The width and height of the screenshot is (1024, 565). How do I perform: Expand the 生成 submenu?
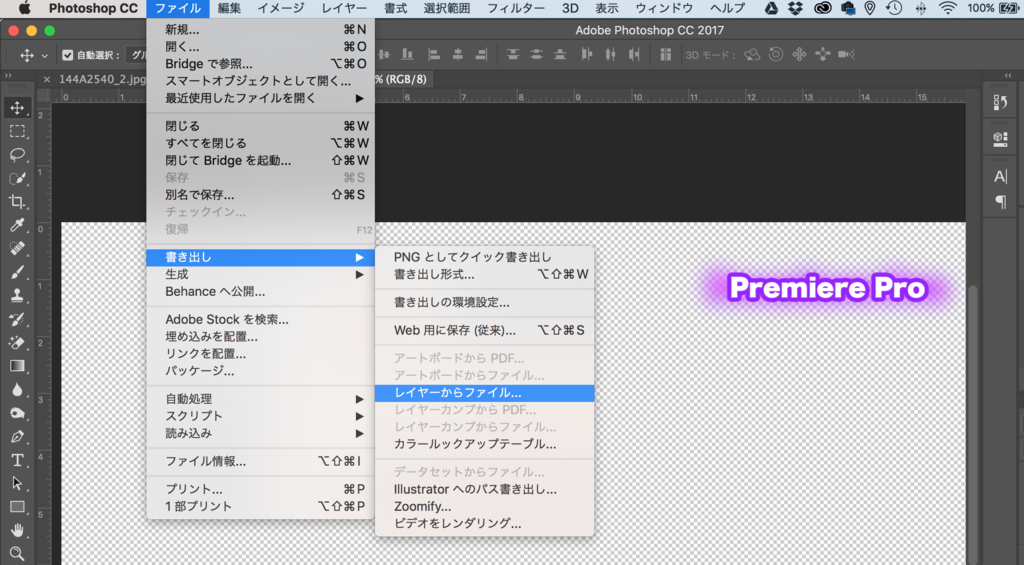tap(261, 274)
